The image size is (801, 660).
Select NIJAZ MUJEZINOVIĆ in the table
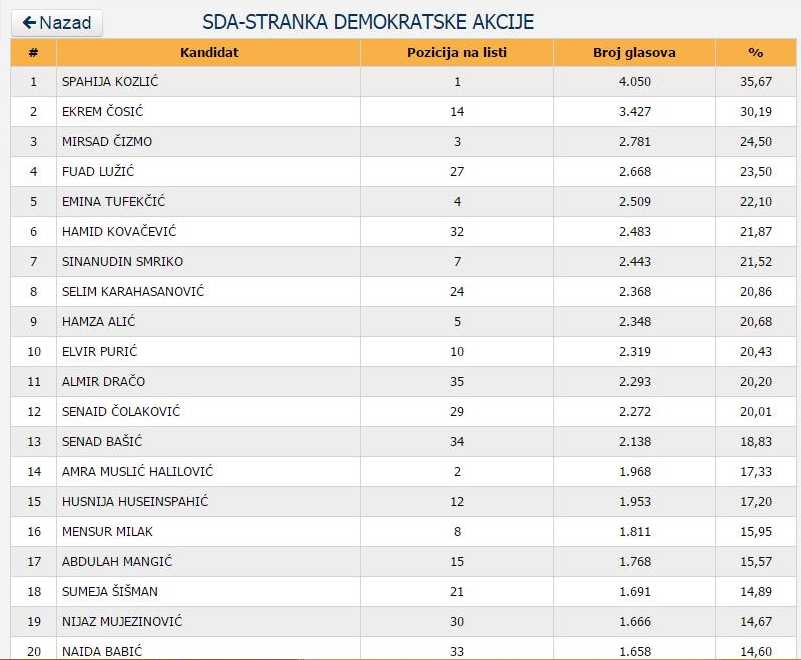pos(122,622)
